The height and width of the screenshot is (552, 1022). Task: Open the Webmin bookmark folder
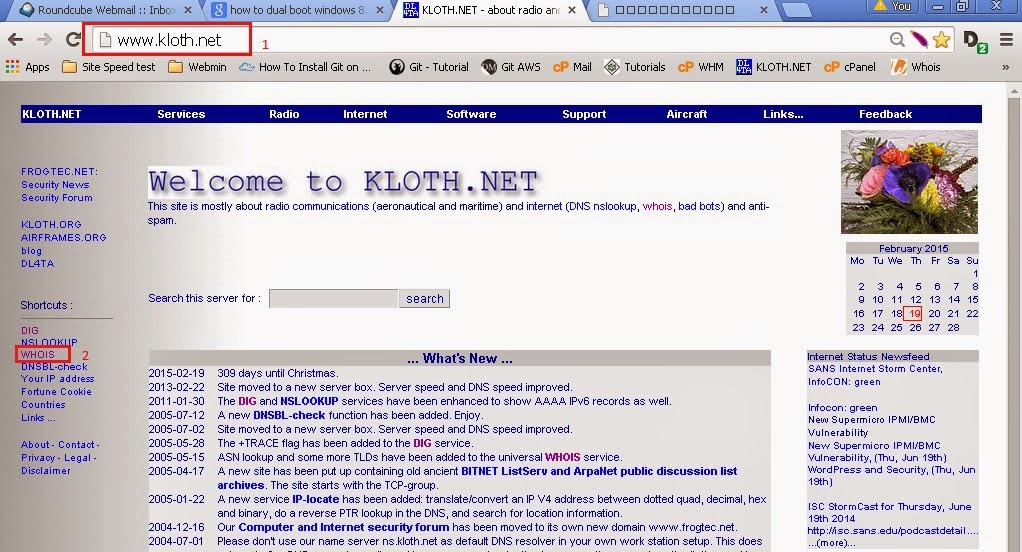(197, 66)
